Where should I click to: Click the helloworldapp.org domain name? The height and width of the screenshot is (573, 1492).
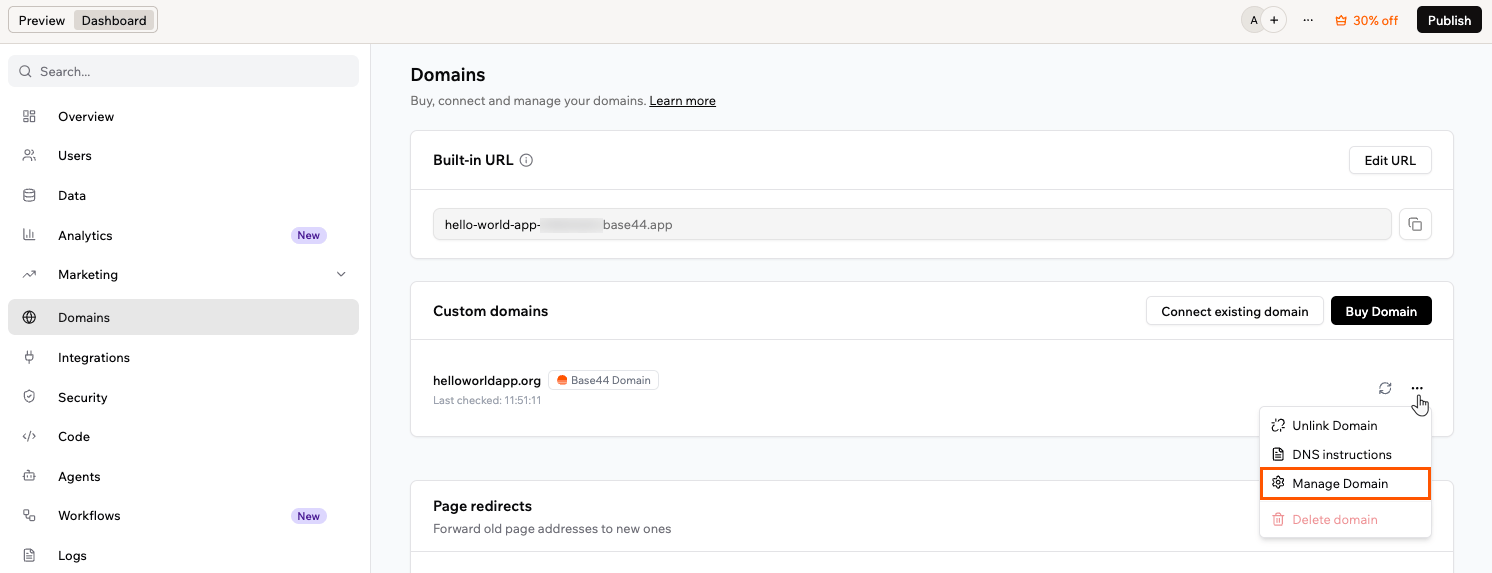tap(487, 380)
